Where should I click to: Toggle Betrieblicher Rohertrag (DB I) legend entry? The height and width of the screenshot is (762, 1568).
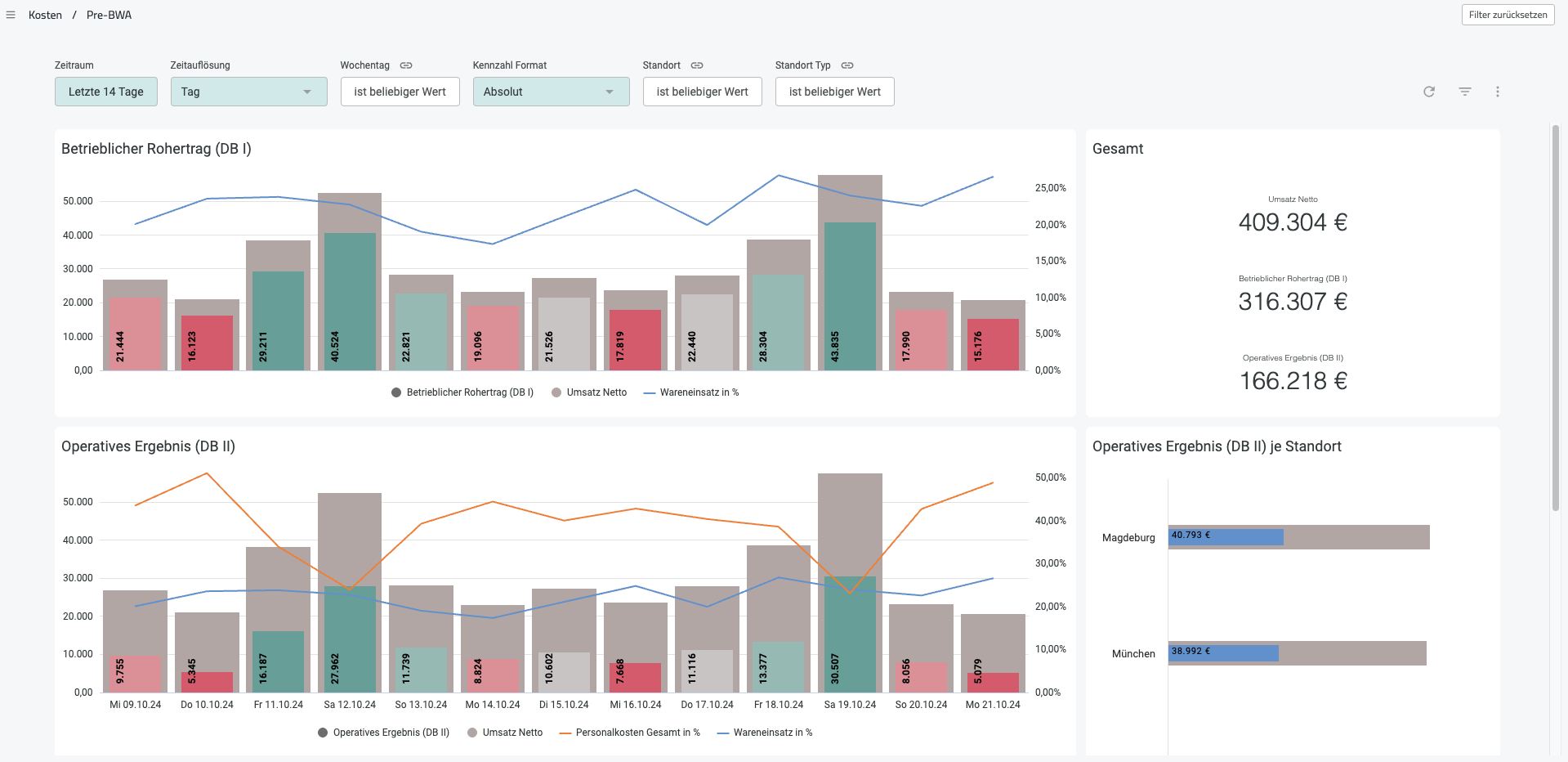coord(462,392)
